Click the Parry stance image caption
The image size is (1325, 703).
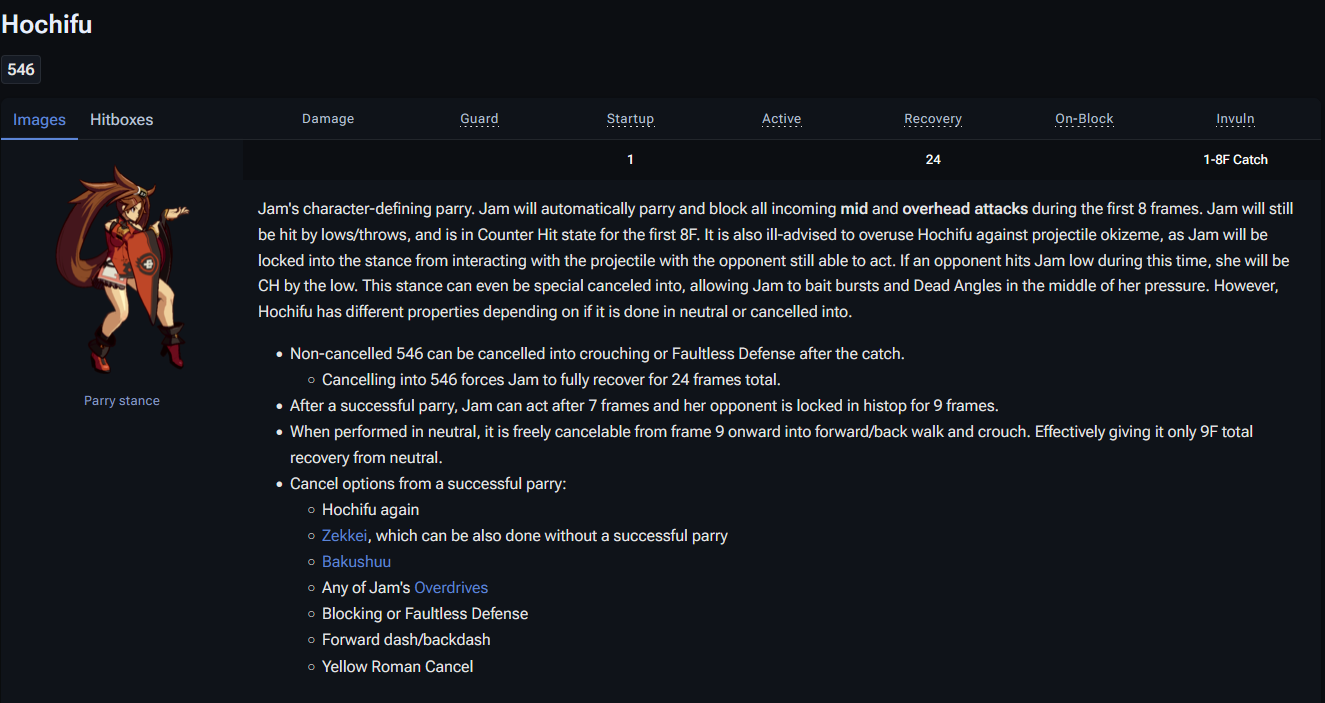coord(122,401)
